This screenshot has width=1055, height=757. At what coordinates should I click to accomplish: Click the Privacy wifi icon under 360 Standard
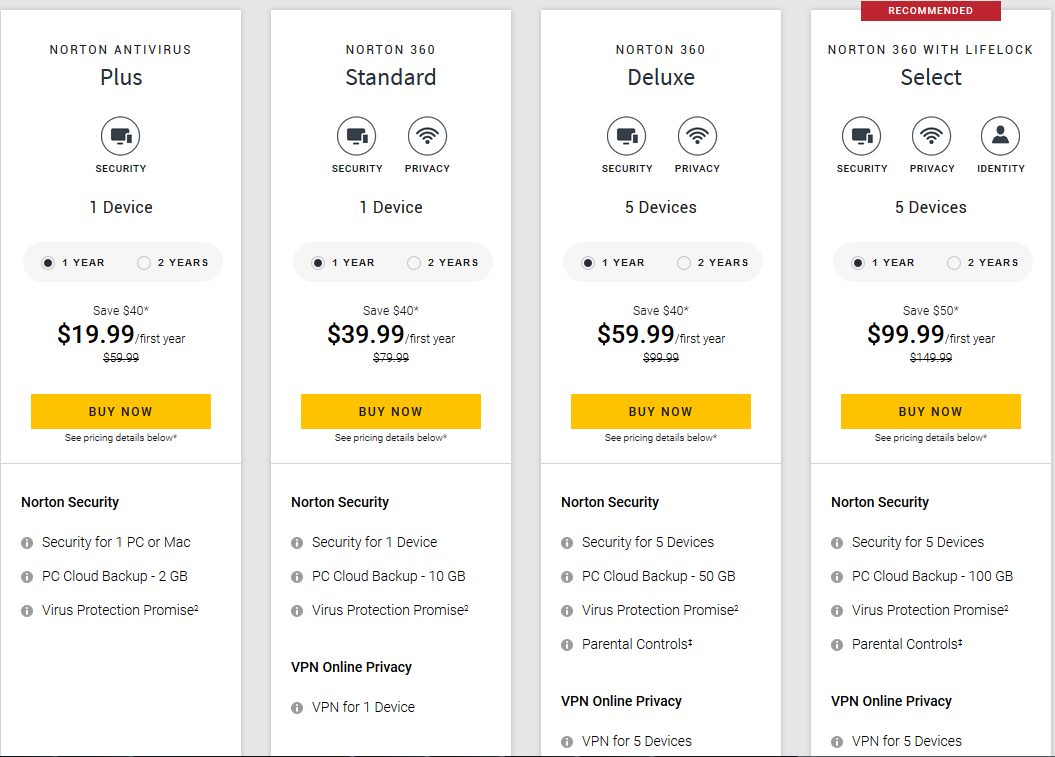point(427,136)
